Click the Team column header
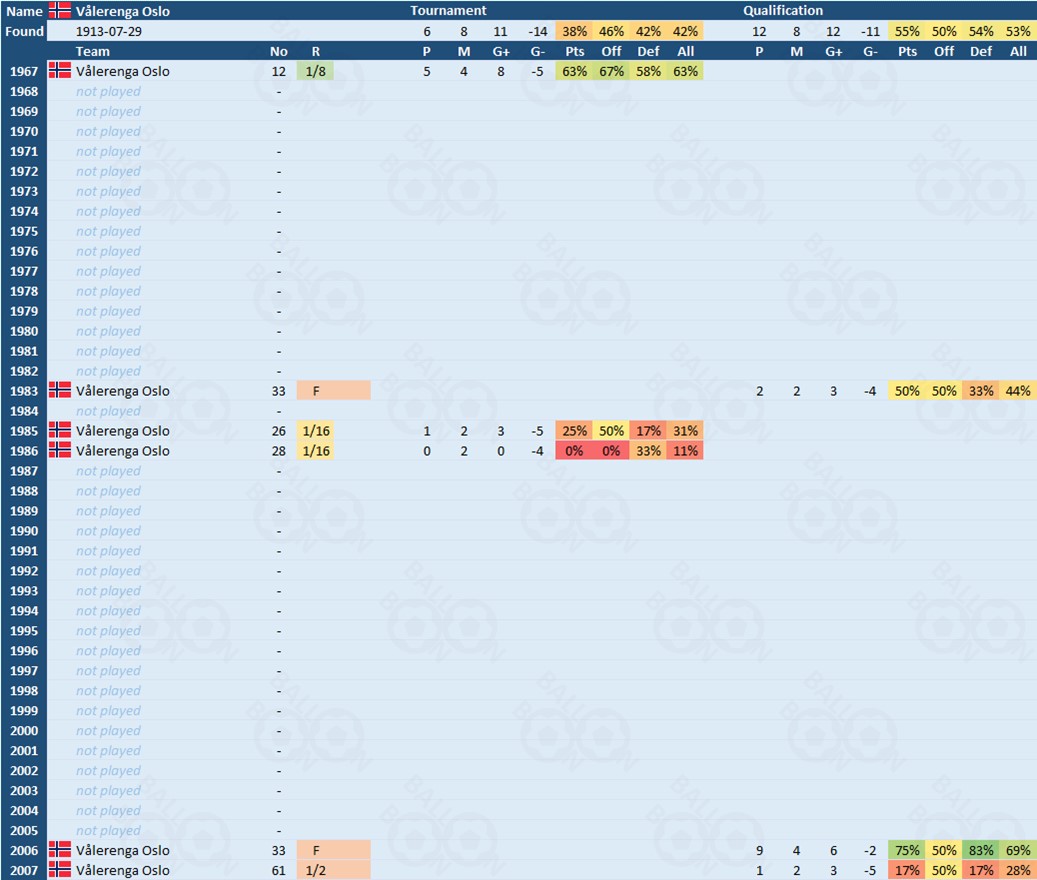The width and height of the screenshot is (1037, 880). 93,51
